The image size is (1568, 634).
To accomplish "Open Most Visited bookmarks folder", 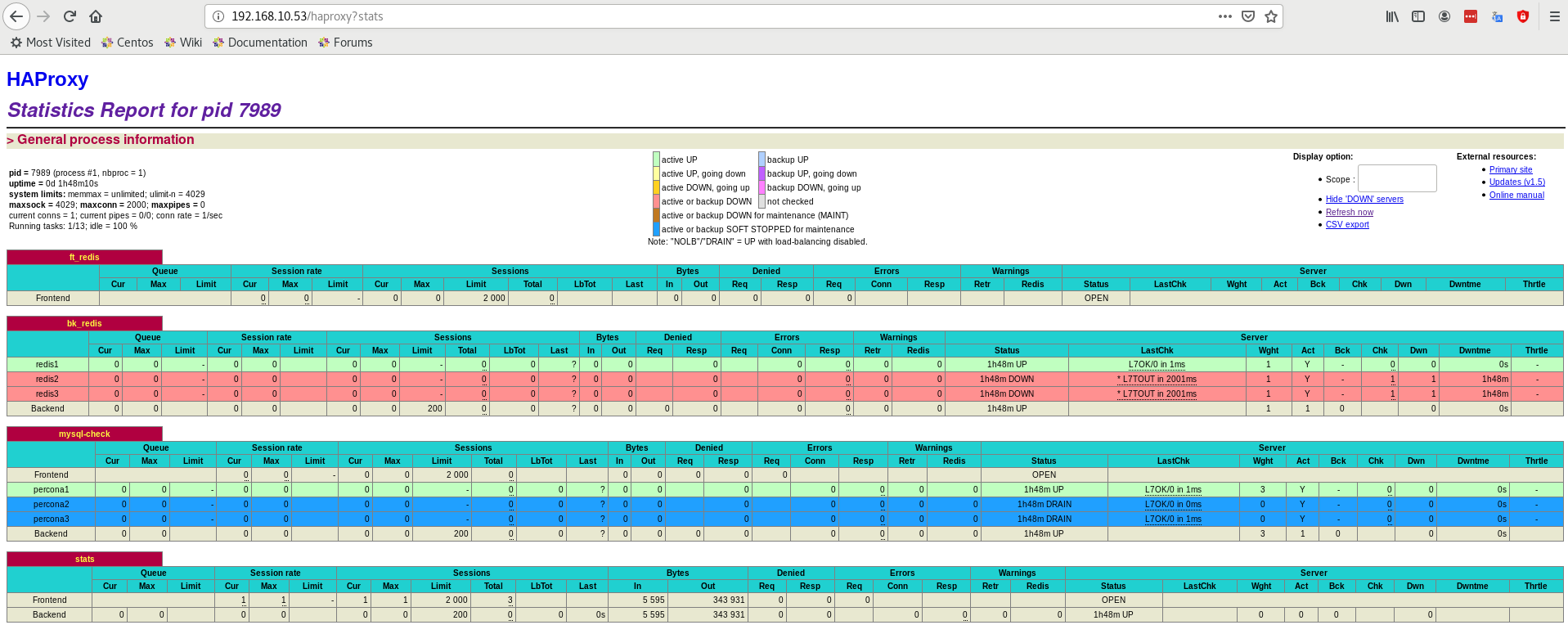I will click(51, 43).
